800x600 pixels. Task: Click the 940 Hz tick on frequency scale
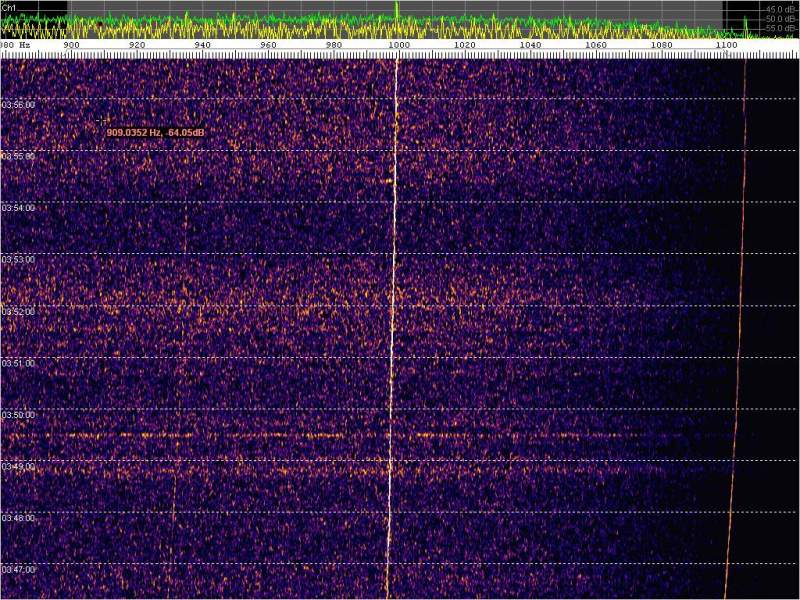tap(203, 45)
